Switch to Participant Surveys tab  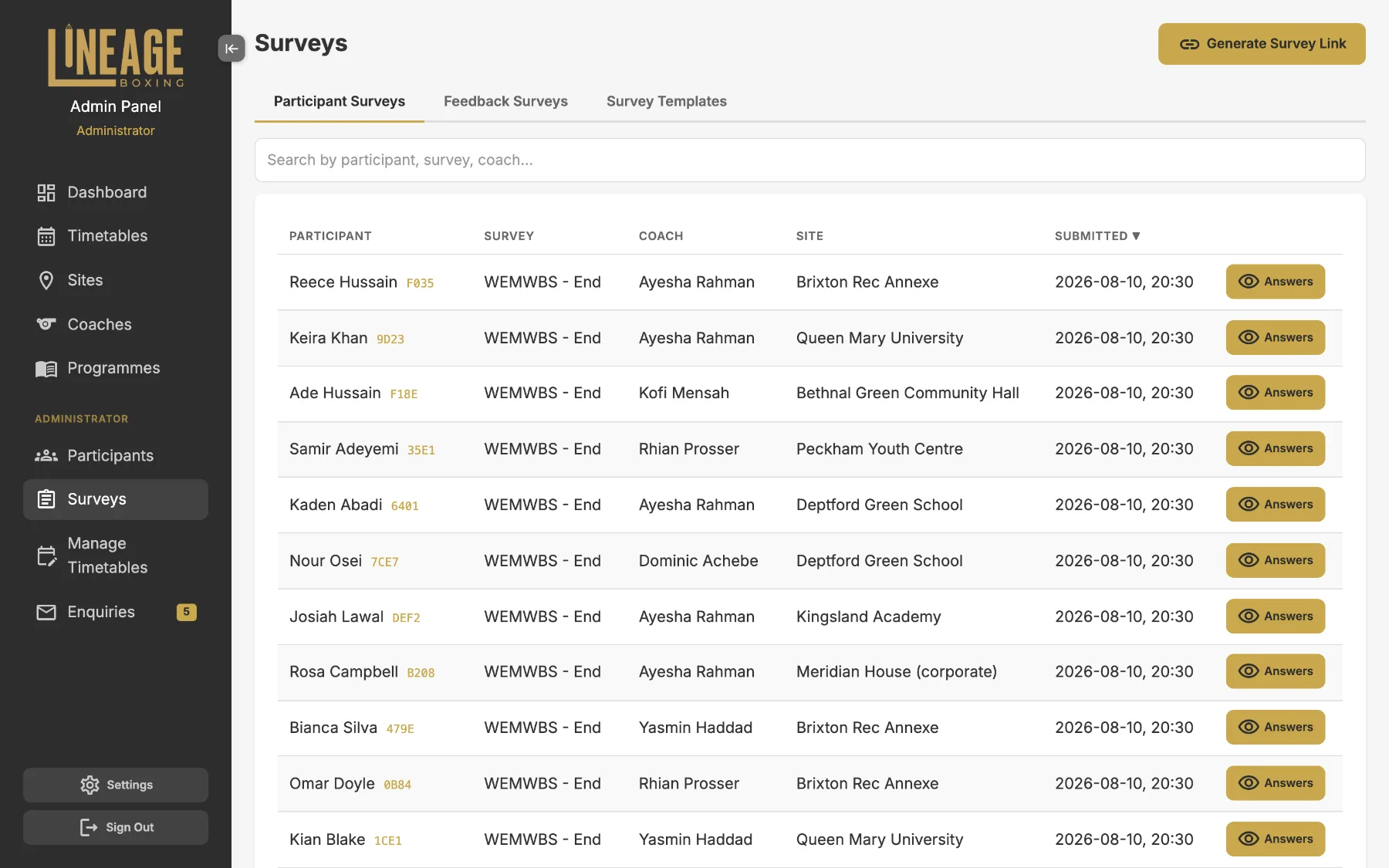click(340, 101)
